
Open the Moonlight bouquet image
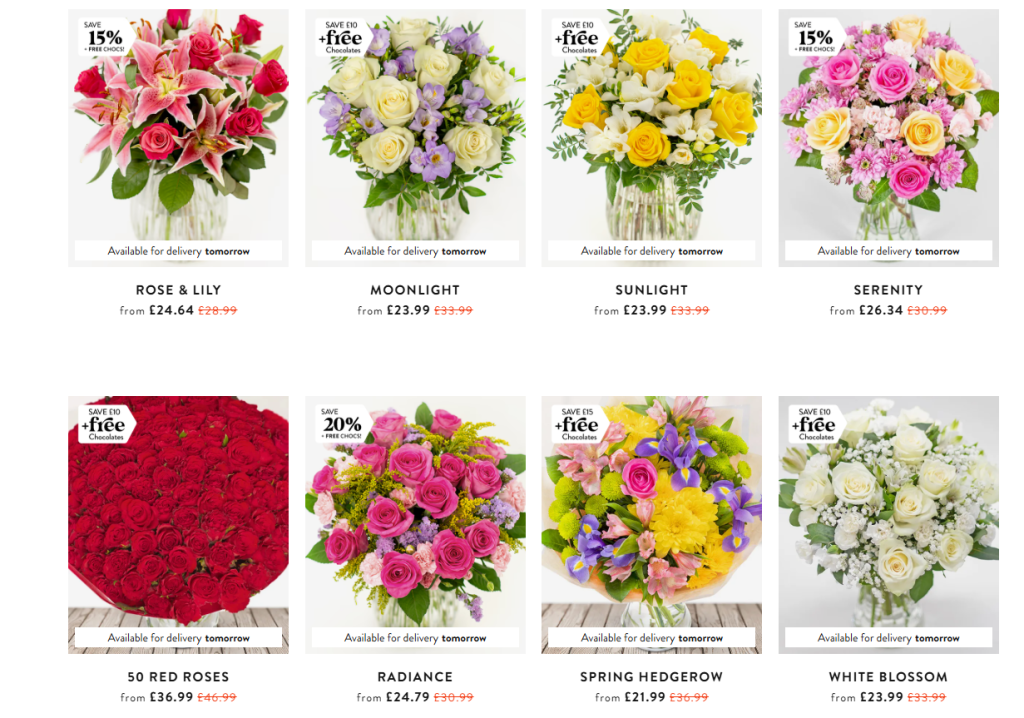[x=415, y=138]
